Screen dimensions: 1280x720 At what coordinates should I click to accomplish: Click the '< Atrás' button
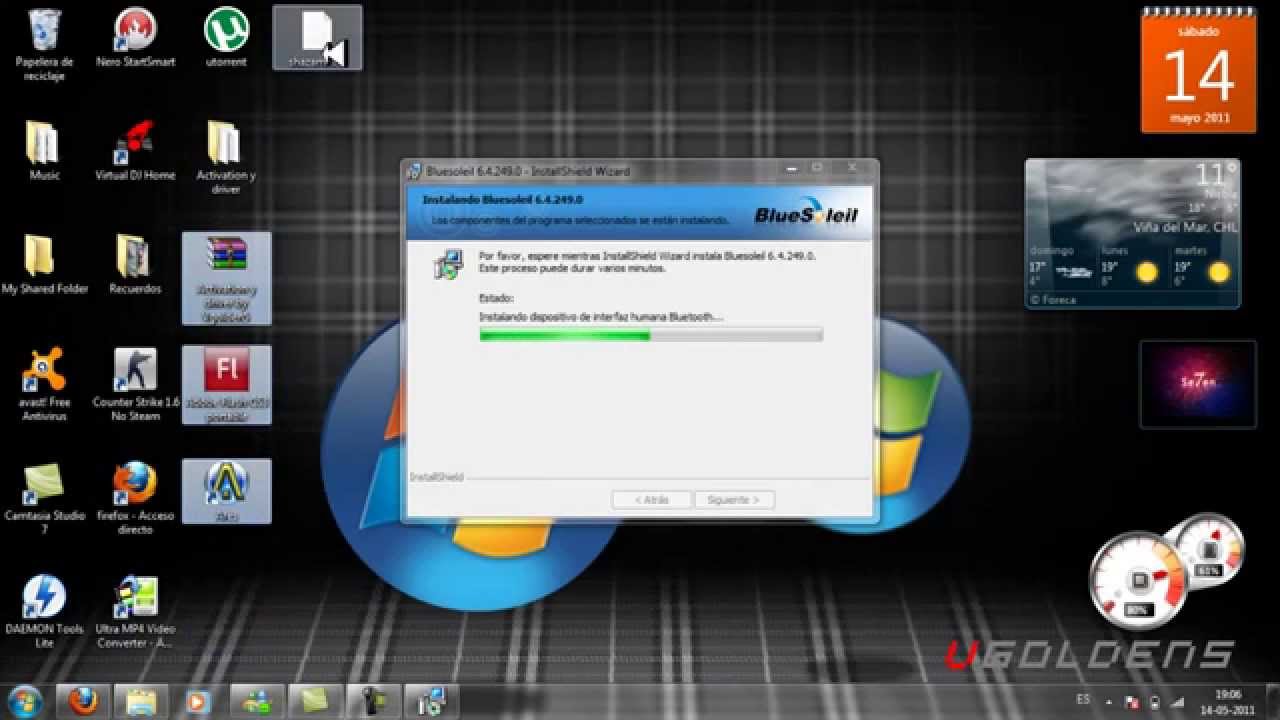[652, 499]
